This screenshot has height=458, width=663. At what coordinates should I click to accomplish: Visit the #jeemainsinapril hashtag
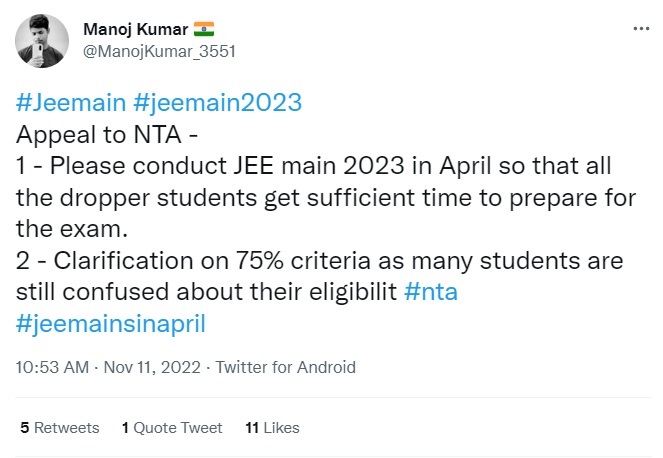pos(103,323)
